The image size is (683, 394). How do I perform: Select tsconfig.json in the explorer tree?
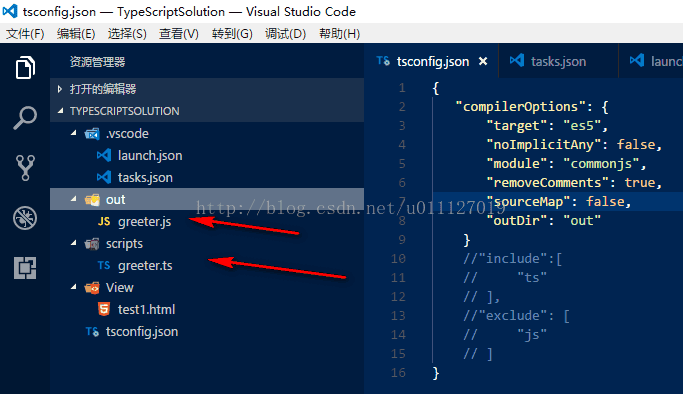[x=142, y=332]
